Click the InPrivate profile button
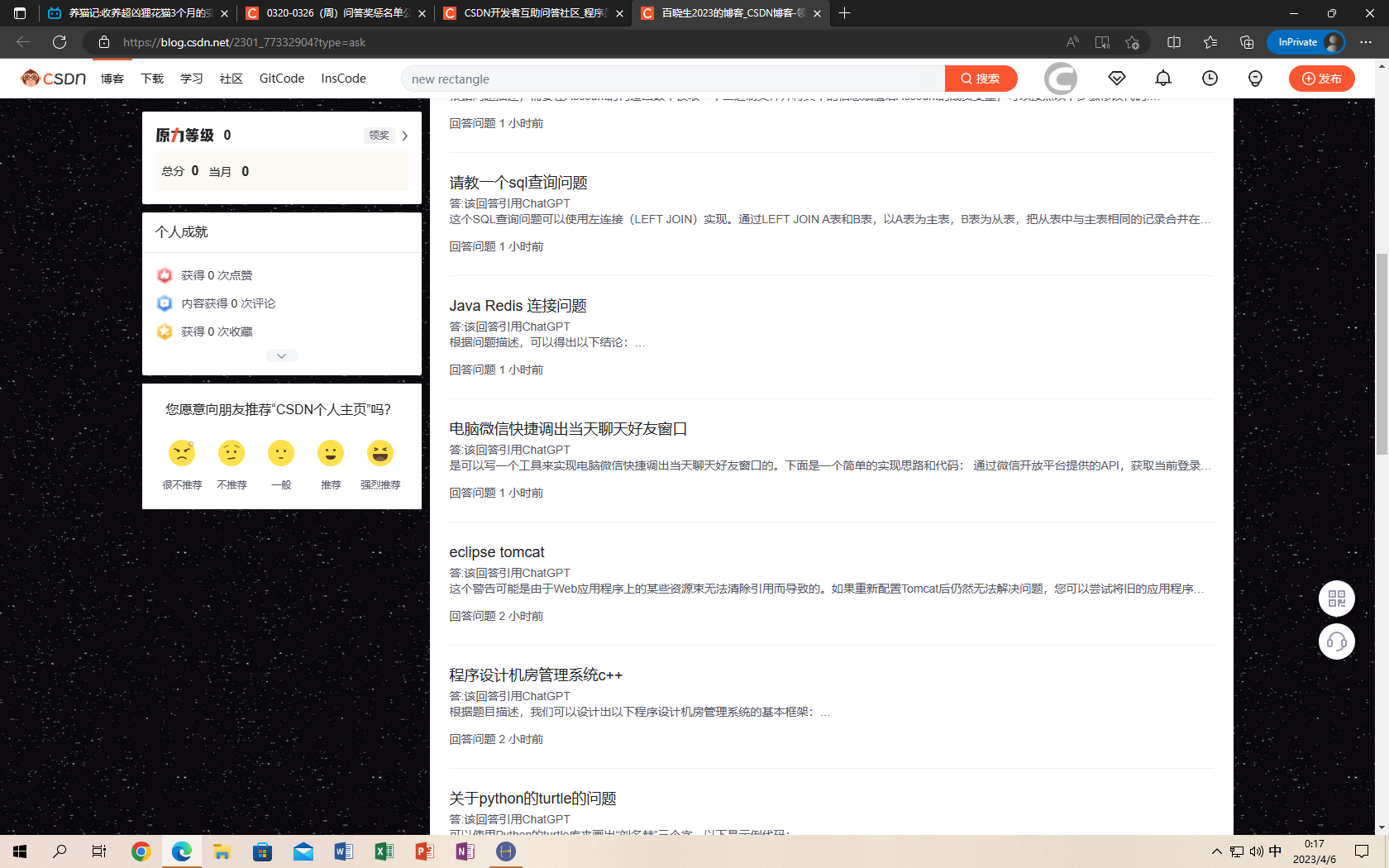The height and width of the screenshot is (868, 1389). coord(1306,42)
